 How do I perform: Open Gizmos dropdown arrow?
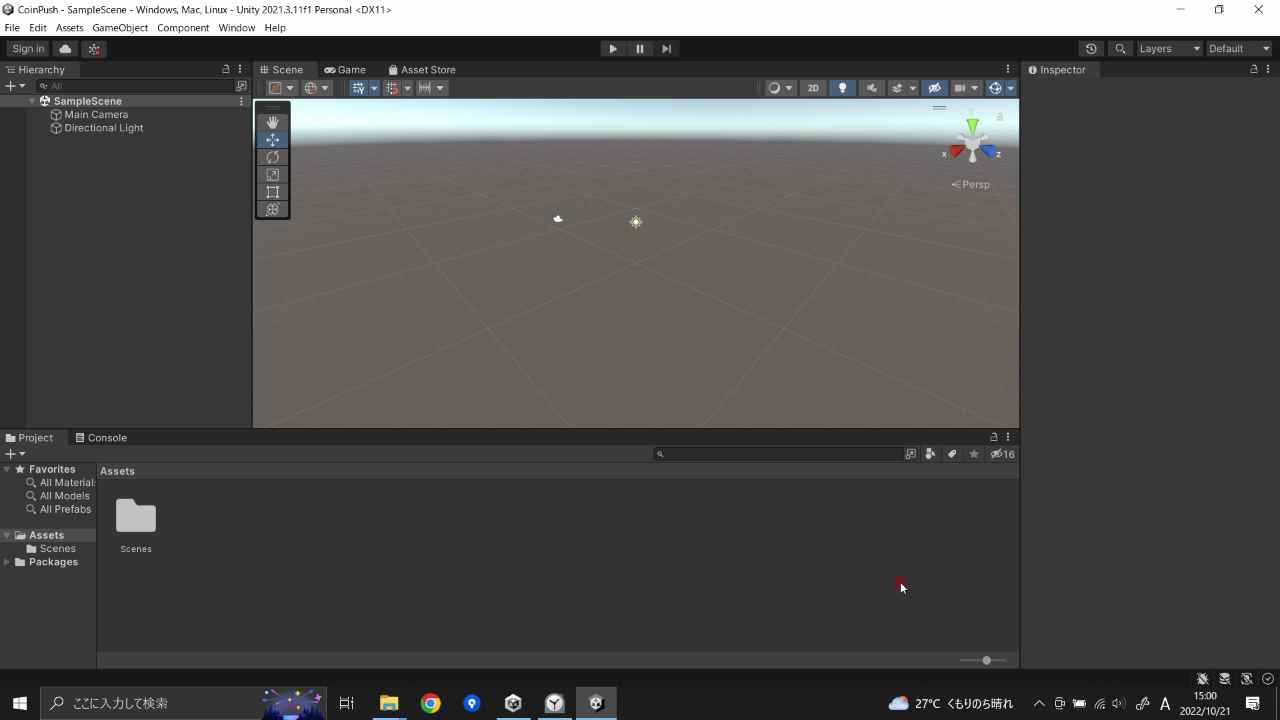pos(1011,88)
